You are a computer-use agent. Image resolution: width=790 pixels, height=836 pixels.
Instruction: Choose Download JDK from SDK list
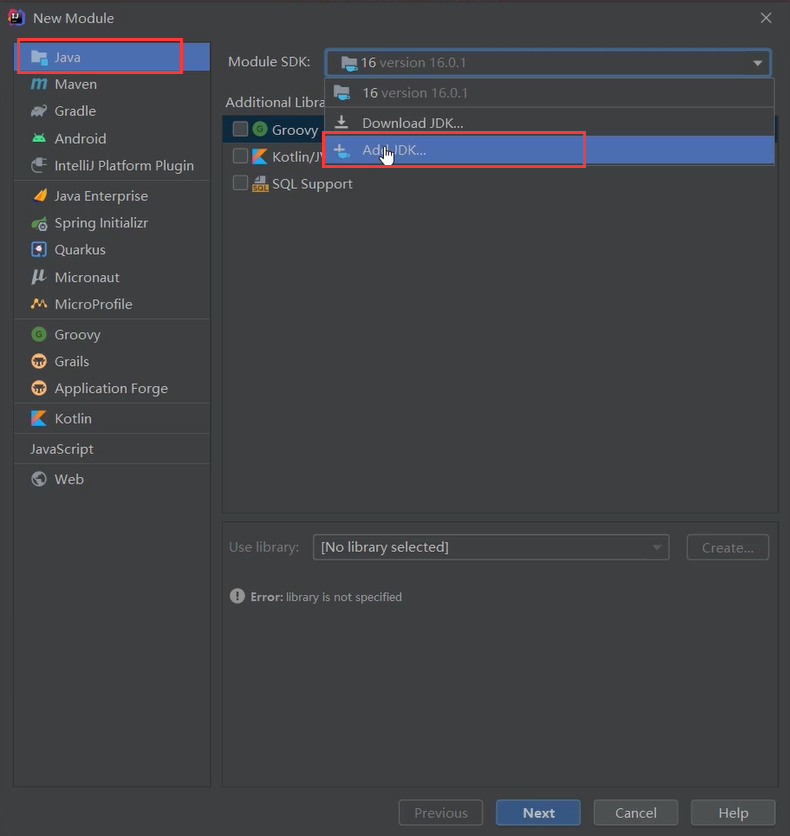point(412,123)
